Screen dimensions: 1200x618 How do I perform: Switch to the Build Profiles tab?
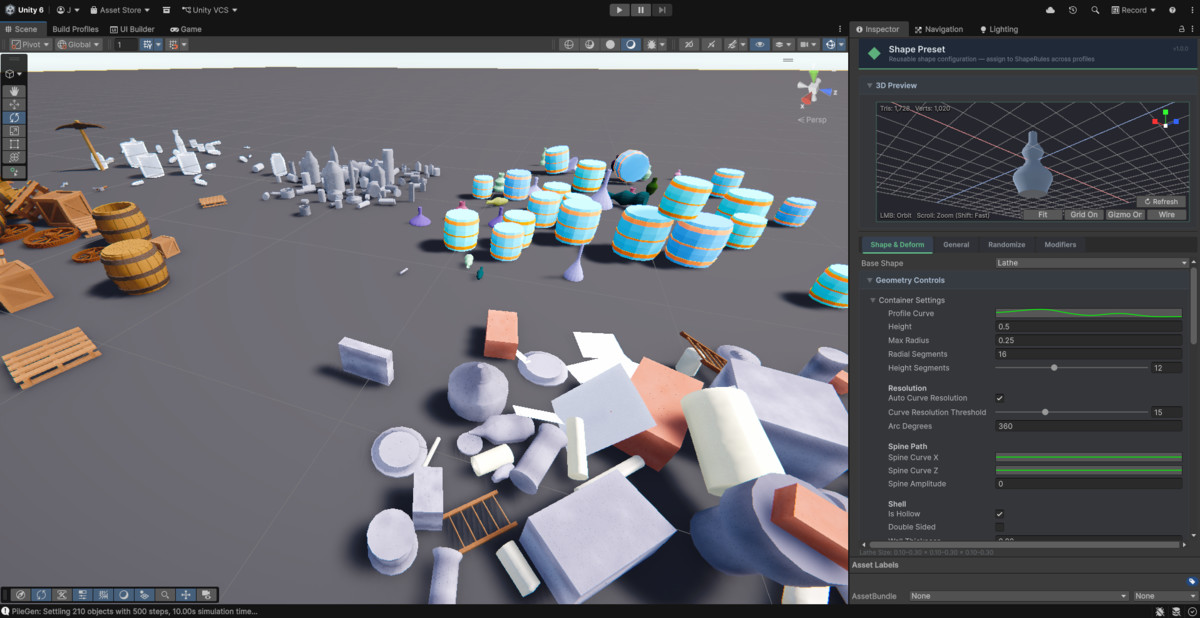click(x=75, y=29)
